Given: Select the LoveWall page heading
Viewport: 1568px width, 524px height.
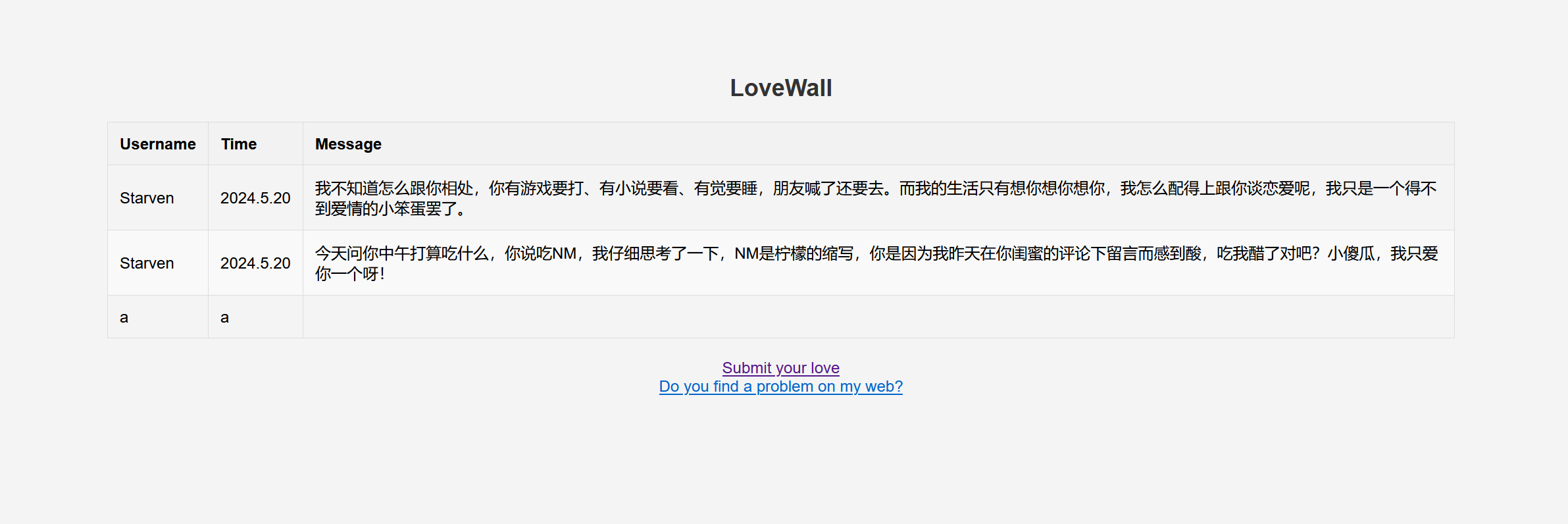Looking at the screenshot, I should pyautogui.click(x=781, y=88).
